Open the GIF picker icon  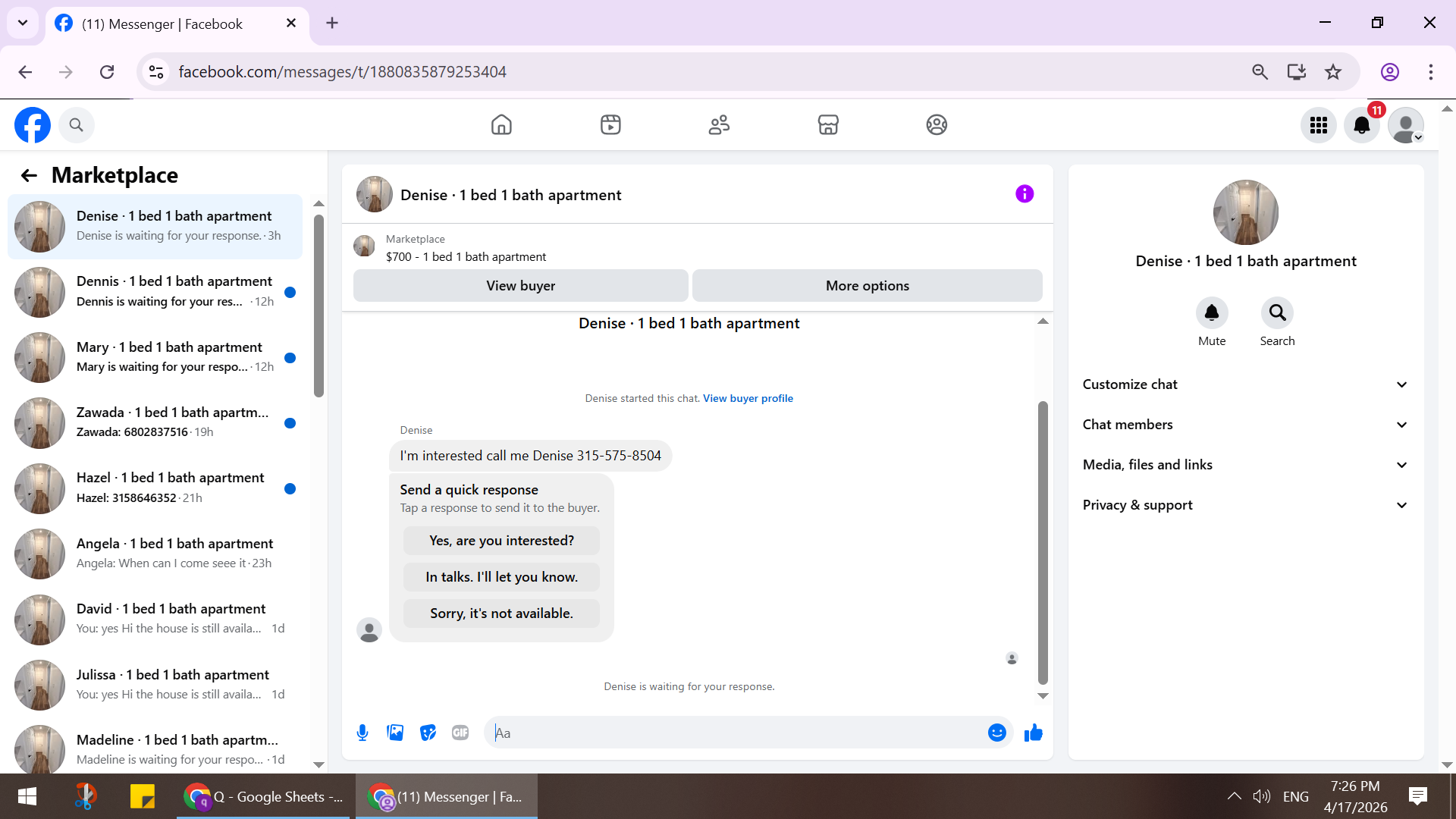[460, 733]
